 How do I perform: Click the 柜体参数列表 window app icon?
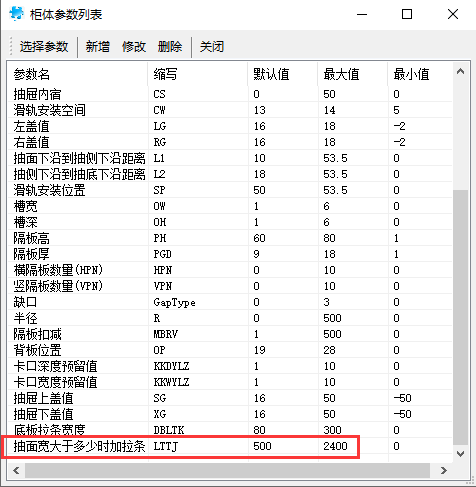pos(17,14)
